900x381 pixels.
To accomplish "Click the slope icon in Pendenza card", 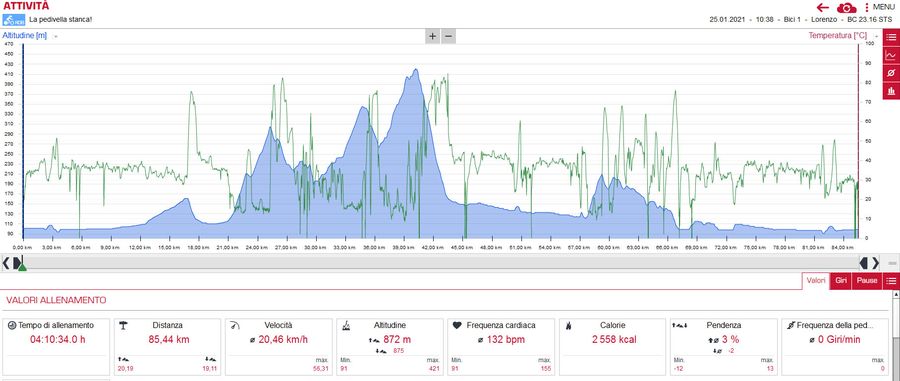I will (680, 325).
